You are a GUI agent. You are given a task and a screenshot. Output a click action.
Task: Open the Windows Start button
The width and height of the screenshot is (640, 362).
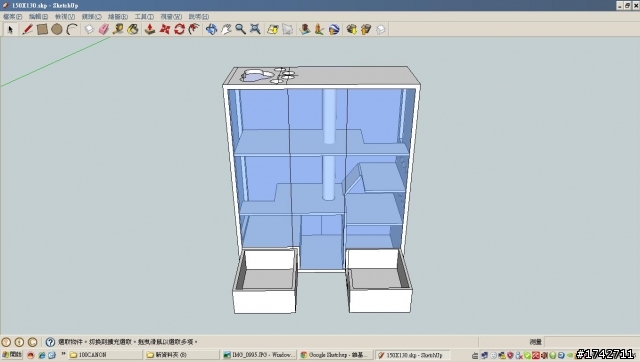coord(12,355)
